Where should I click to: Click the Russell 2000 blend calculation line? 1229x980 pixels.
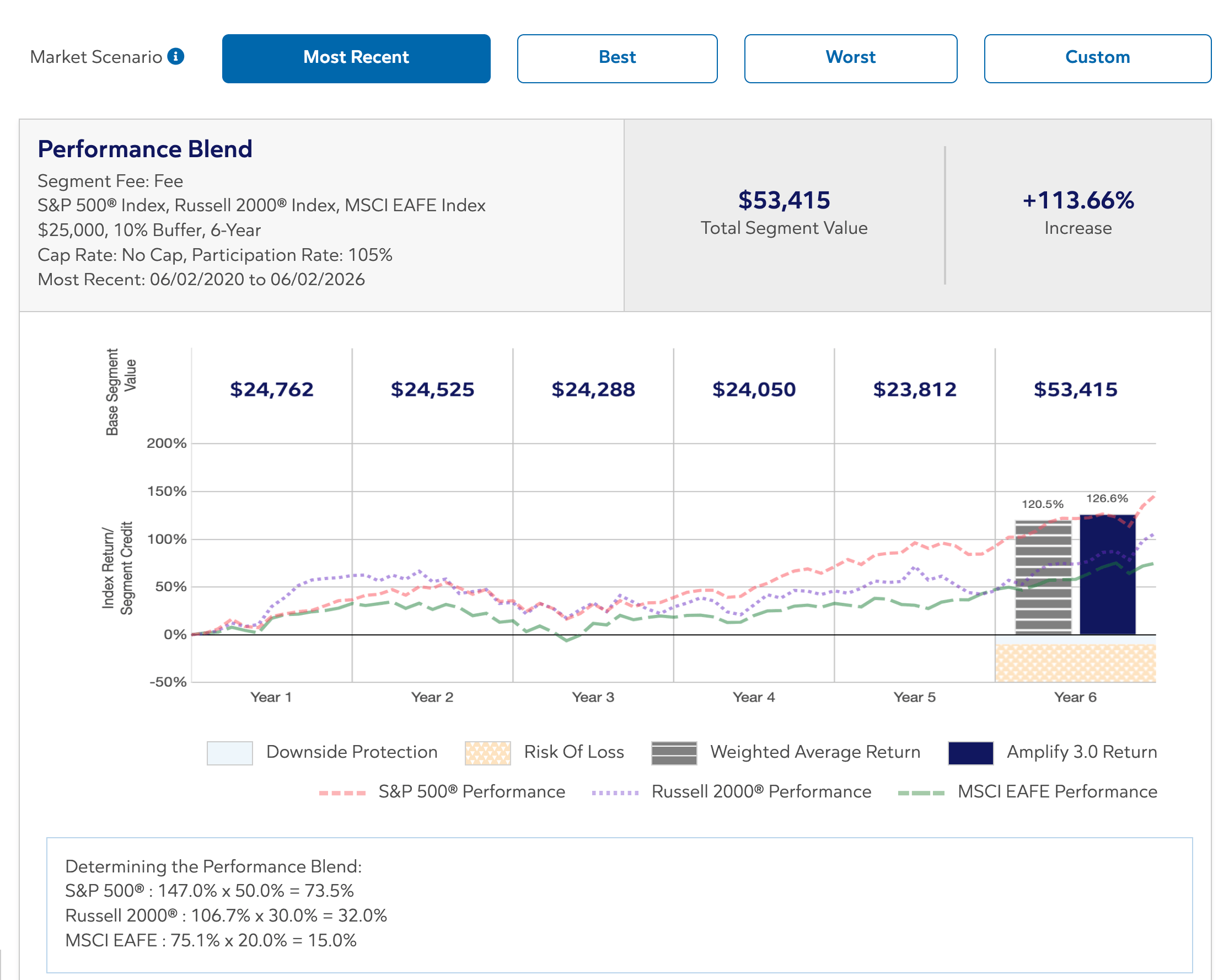[226, 915]
